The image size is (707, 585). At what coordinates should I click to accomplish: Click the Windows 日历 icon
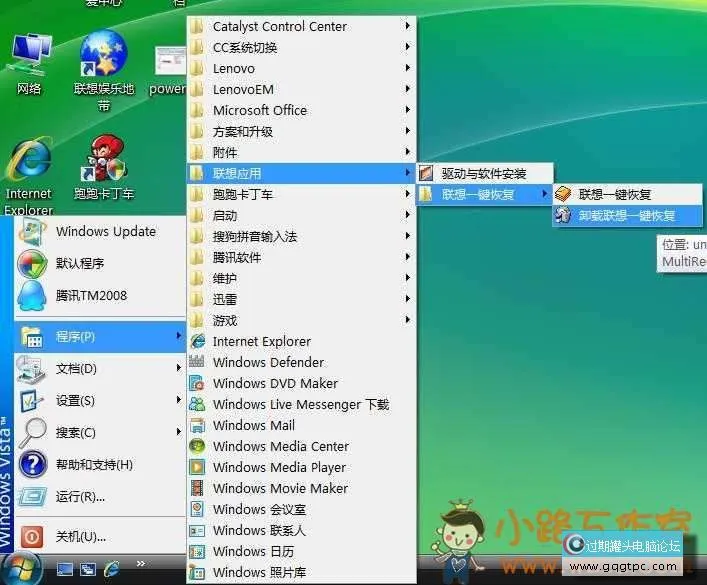click(x=197, y=551)
